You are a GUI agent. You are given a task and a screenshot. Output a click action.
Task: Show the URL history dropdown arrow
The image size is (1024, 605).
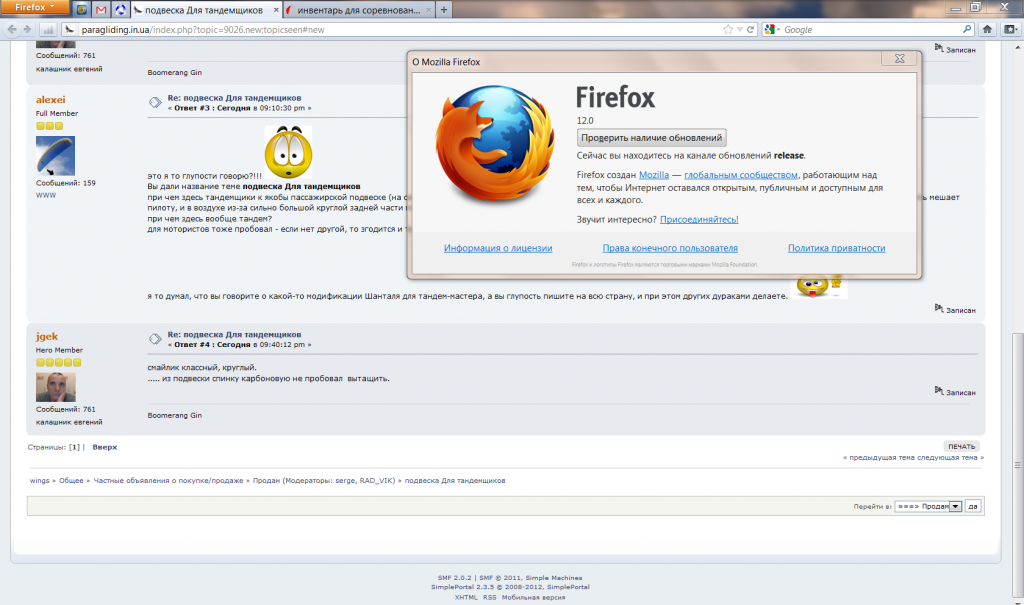coord(739,30)
